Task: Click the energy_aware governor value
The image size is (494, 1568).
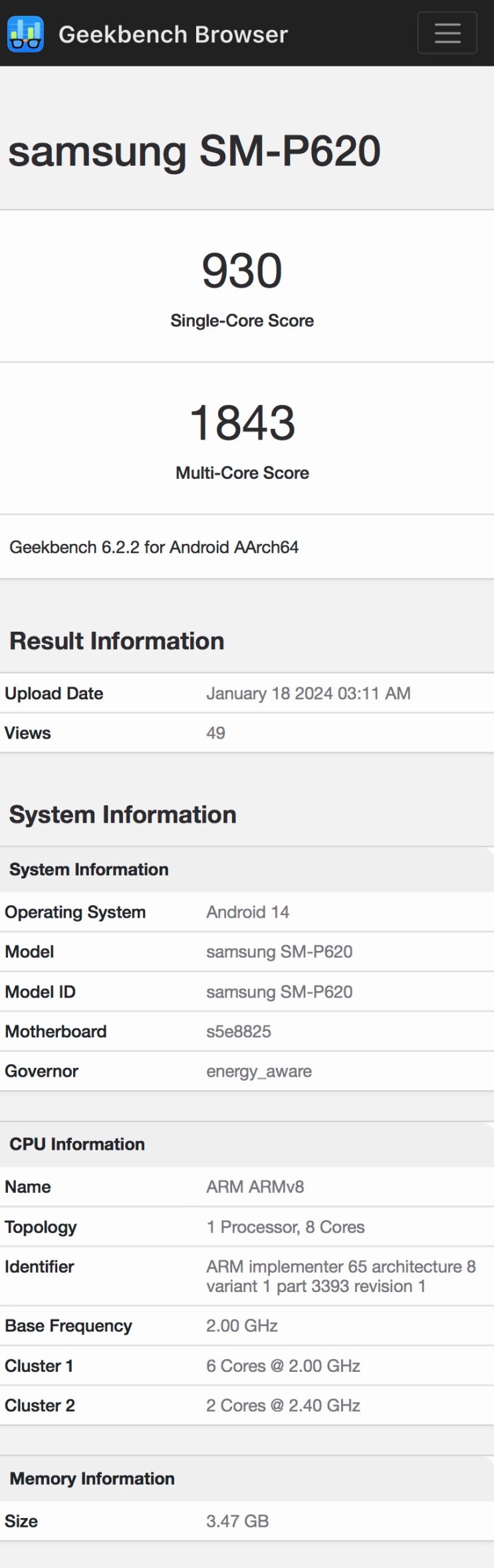Action: 259,1071
